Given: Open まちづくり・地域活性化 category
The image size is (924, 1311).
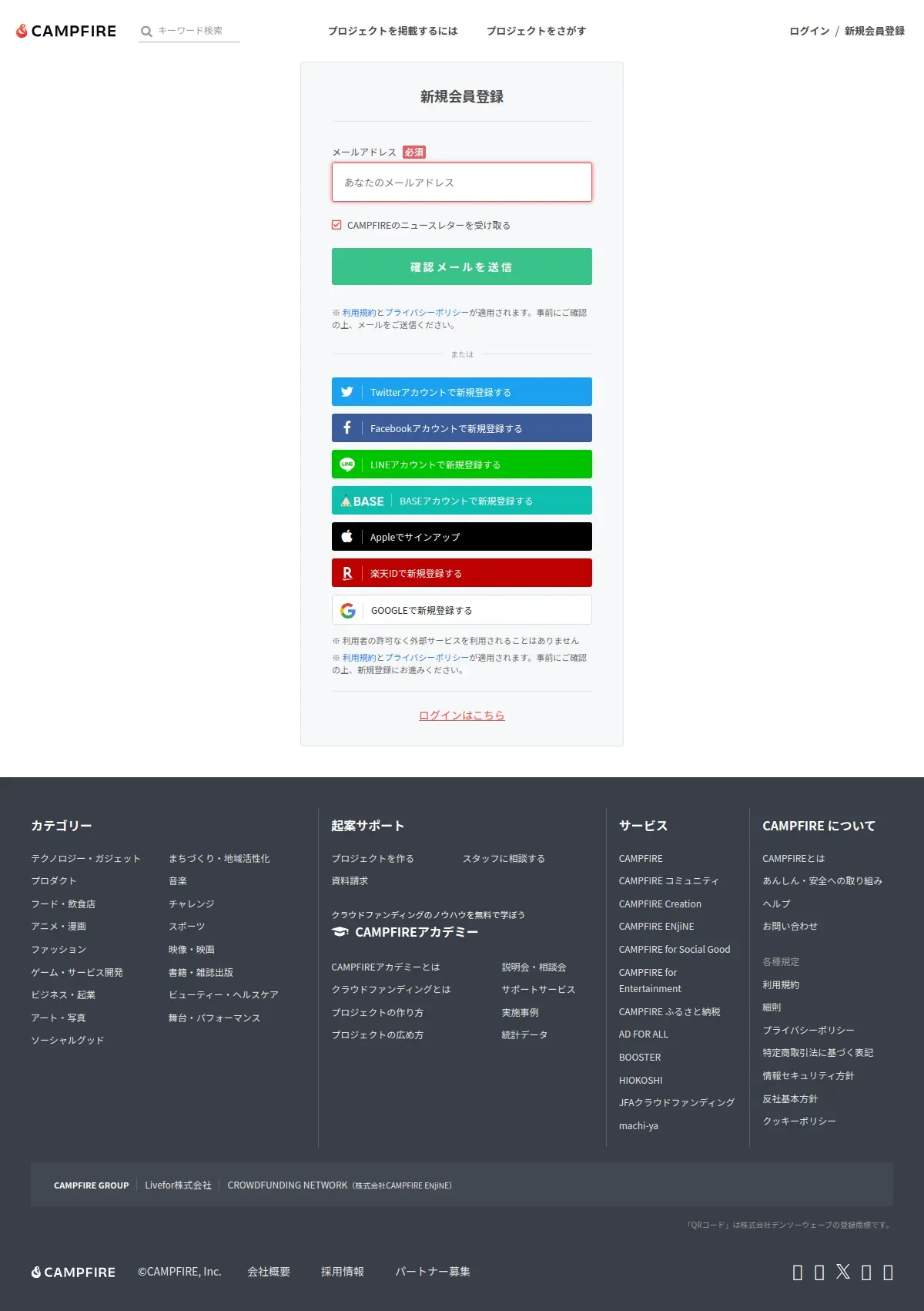Looking at the screenshot, I should tap(219, 858).
